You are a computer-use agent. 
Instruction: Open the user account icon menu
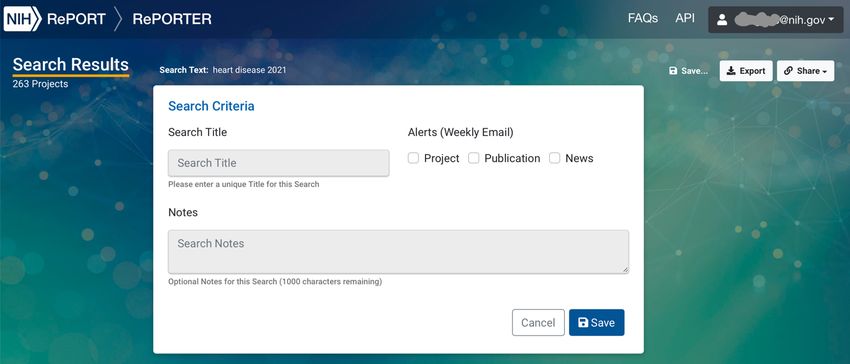(722, 20)
